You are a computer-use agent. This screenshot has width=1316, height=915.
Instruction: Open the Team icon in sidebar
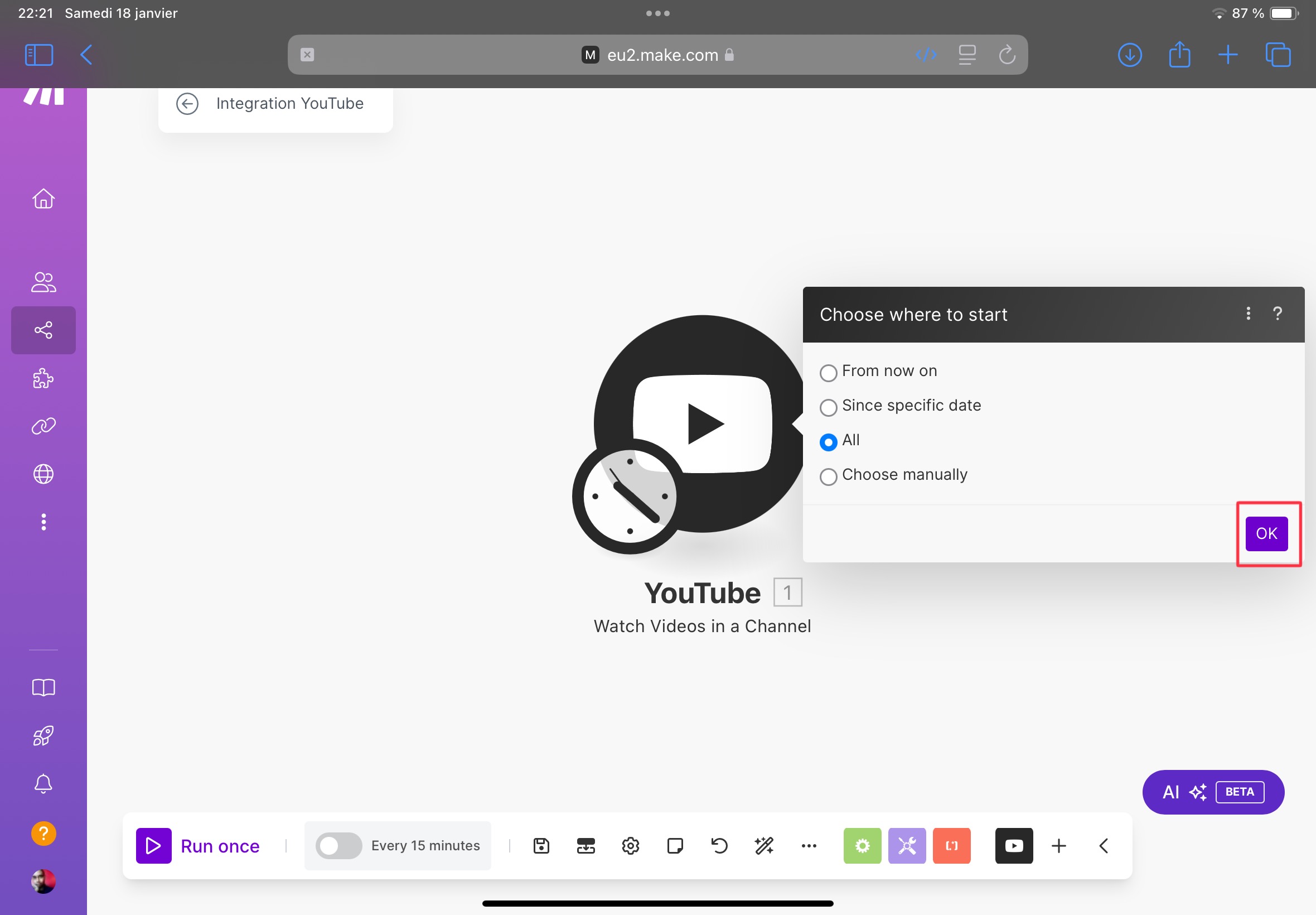click(x=43, y=282)
